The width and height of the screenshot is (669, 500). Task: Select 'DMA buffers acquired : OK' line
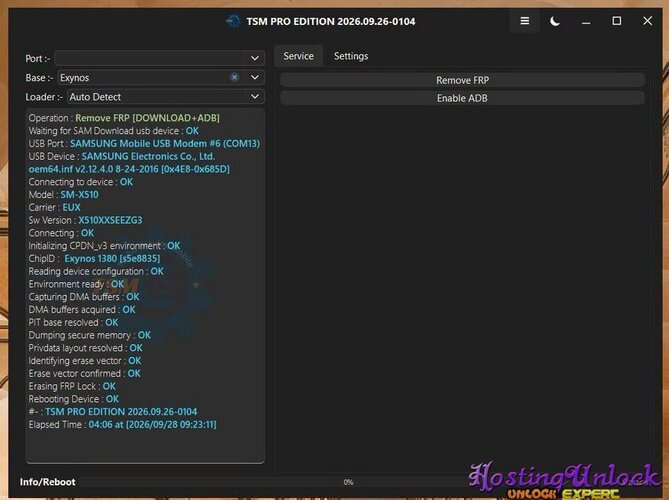[82, 310]
